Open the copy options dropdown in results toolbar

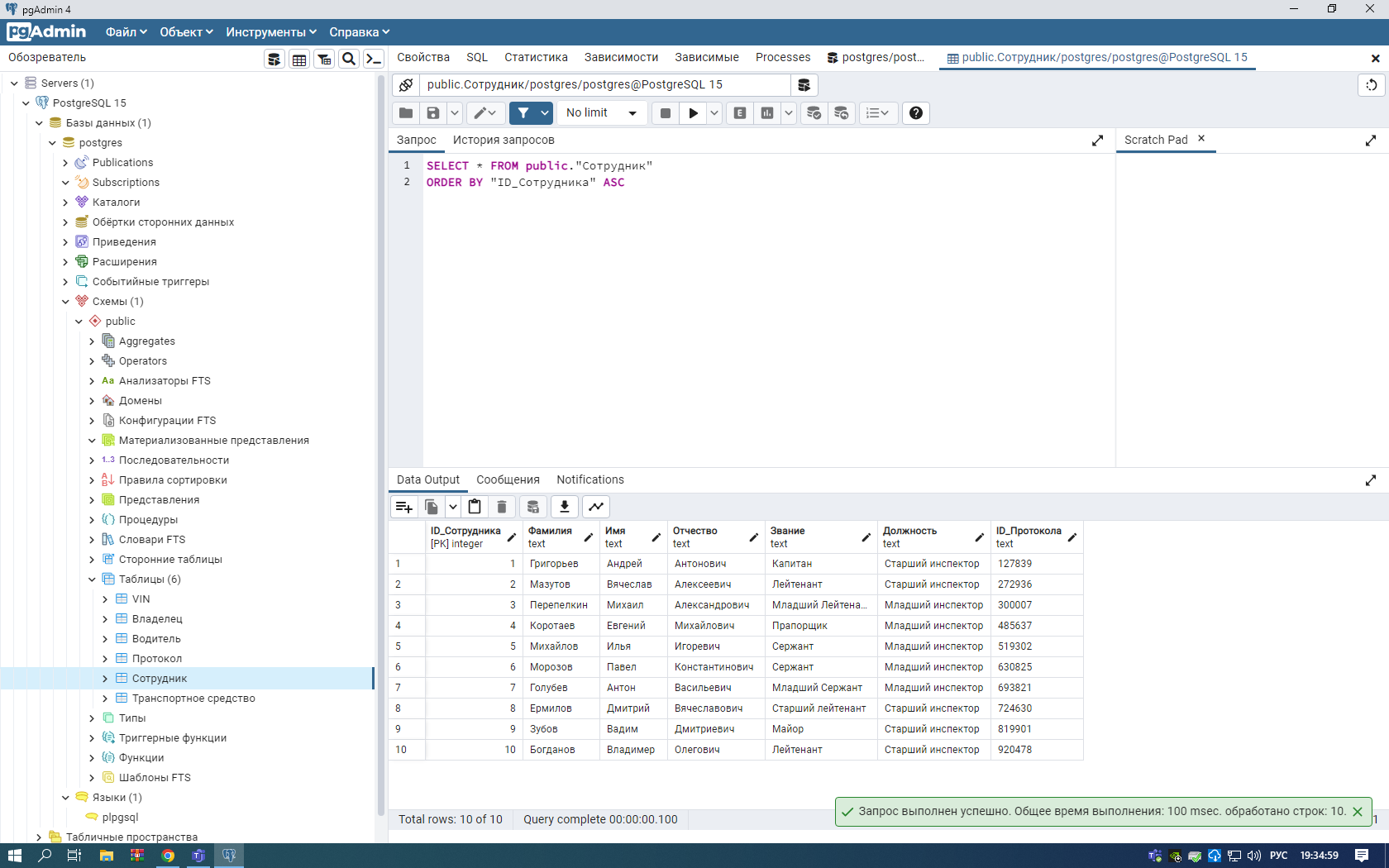click(453, 507)
